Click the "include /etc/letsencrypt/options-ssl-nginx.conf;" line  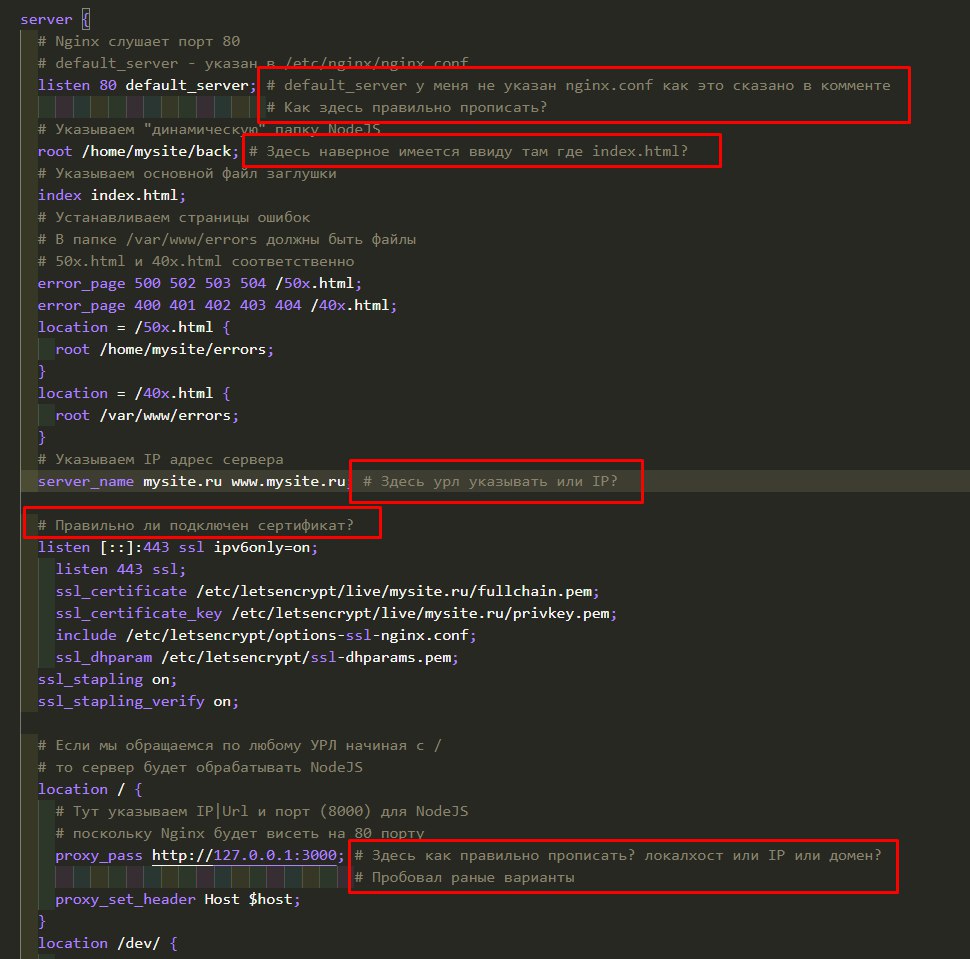[266, 635]
